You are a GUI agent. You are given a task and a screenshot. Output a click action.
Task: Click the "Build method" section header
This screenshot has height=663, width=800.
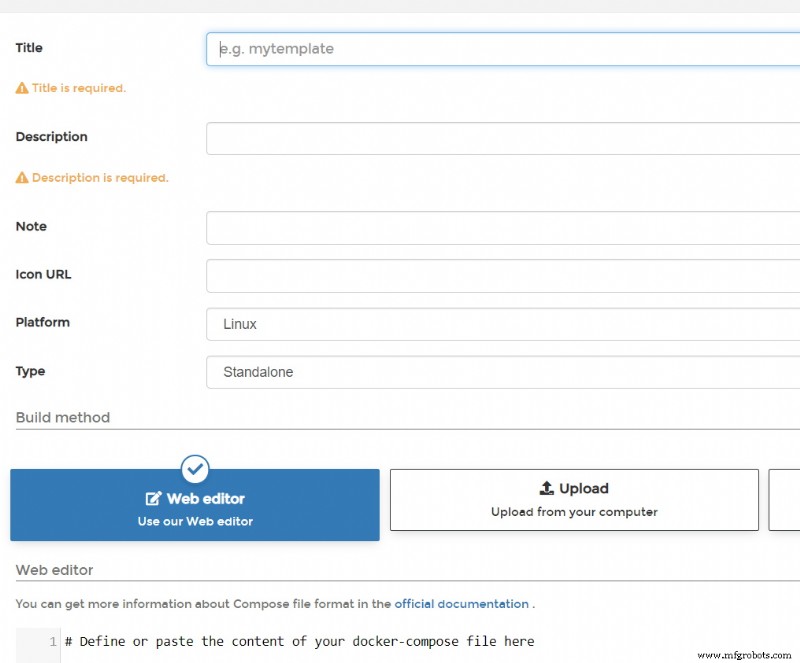(63, 418)
